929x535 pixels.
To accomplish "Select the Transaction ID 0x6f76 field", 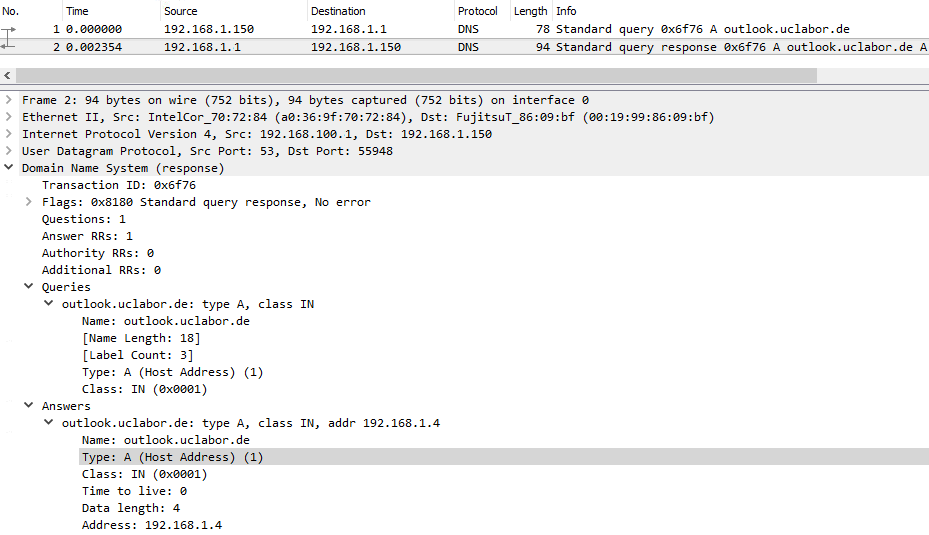I will point(118,185).
